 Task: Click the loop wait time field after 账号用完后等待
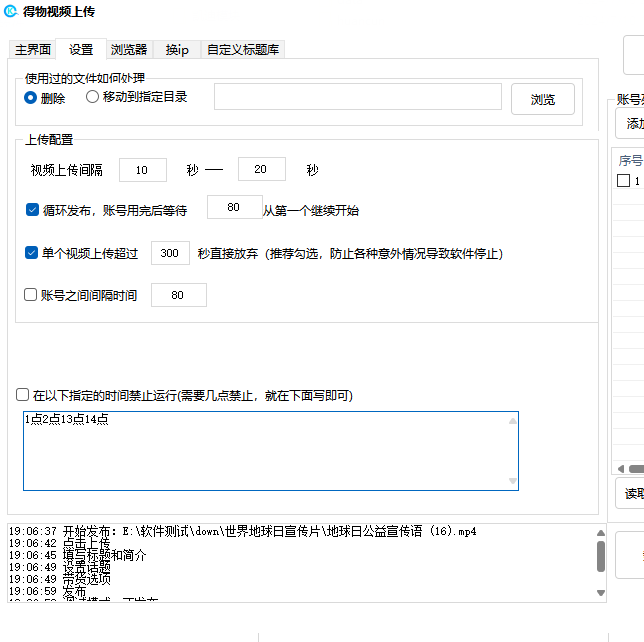[235, 207]
